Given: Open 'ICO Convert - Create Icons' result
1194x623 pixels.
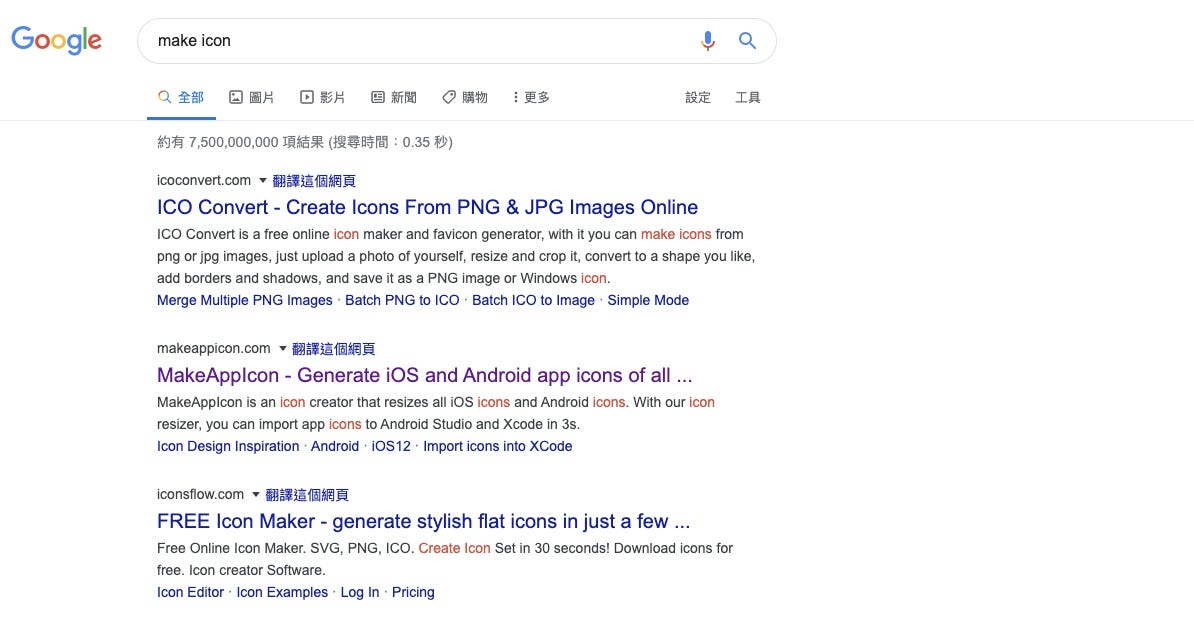Looking at the screenshot, I should (x=427, y=207).
